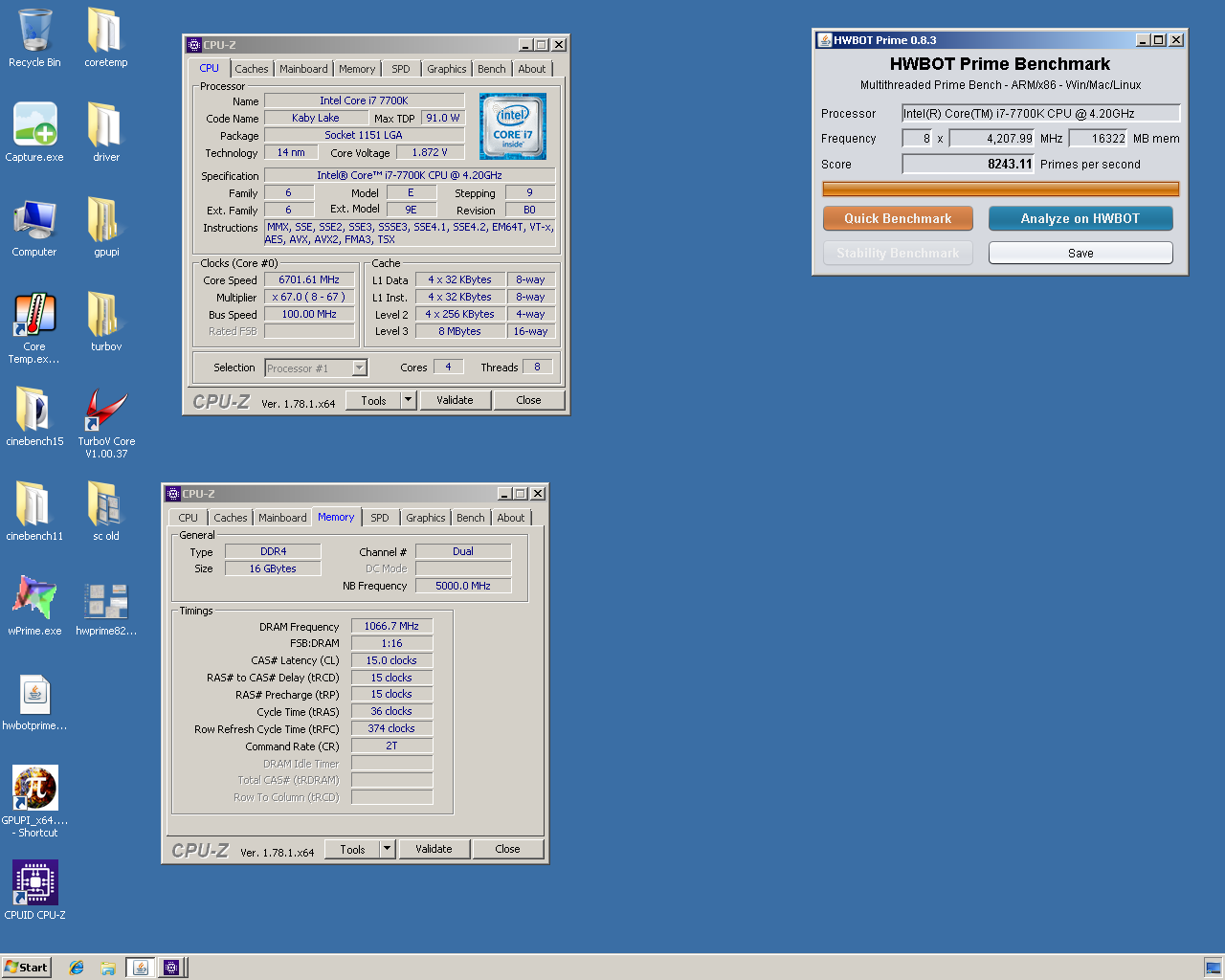Click Analyze on HWBOT button
Screen dimensions: 1225x980
click(1080, 218)
